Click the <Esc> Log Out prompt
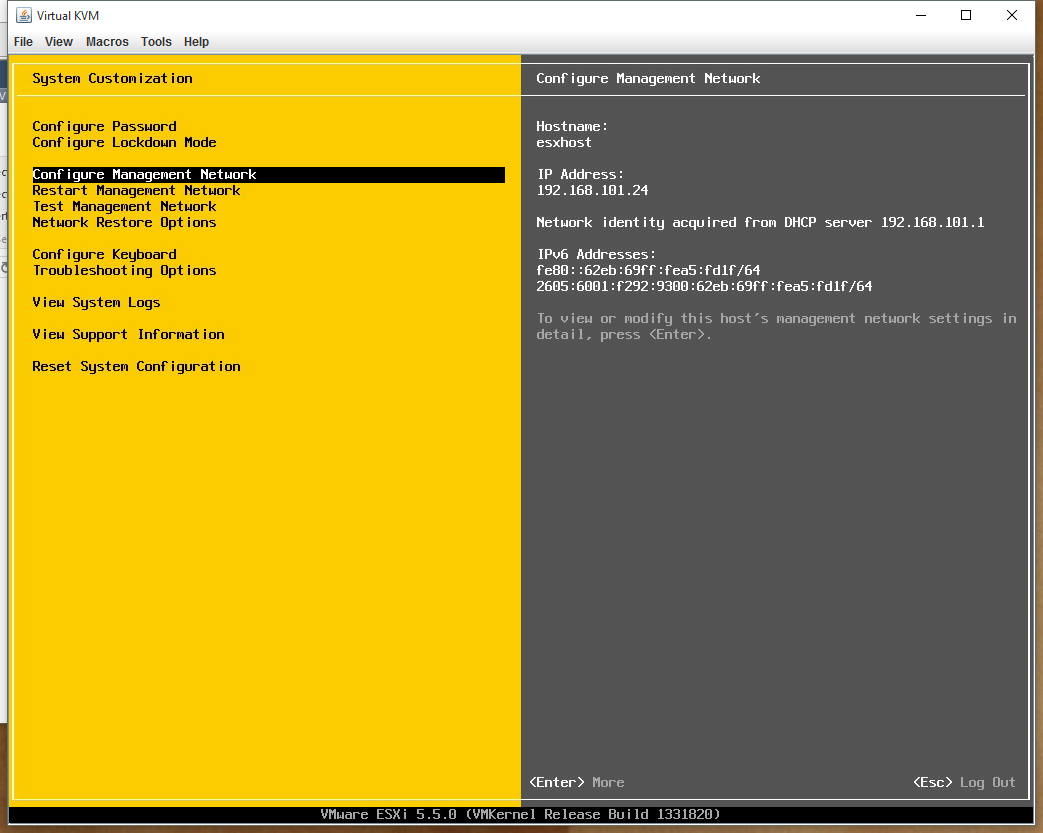The height and width of the screenshot is (833, 1043). pos(964,783)
